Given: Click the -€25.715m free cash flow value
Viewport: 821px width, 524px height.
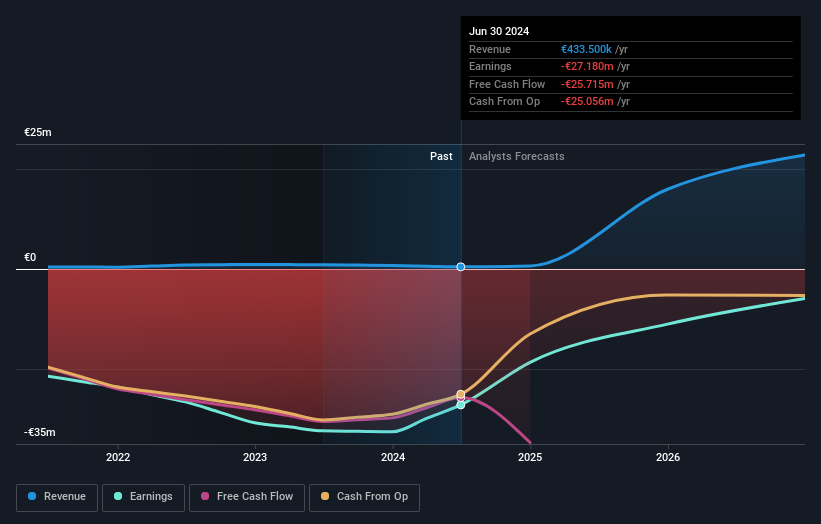Looking at the screenshot, I should [x=587, y=84].
